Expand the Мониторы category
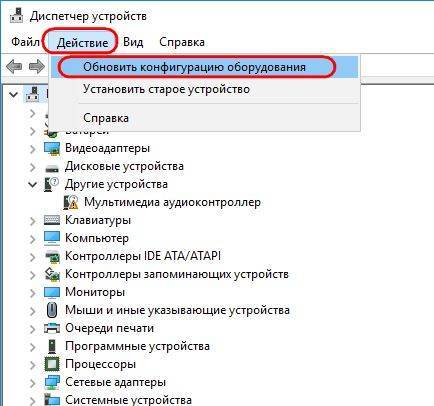The height and width of the screenshot is (406, 434). pos(32,293)
